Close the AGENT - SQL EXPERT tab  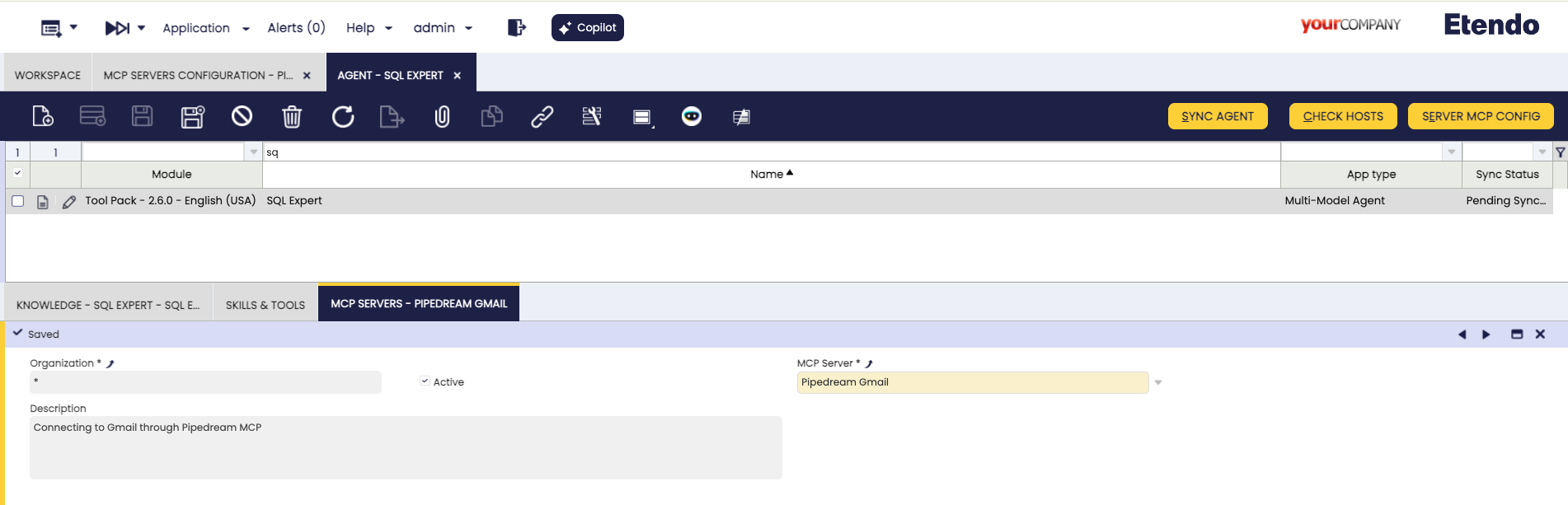pyautogui.click(x=458, y=75)
